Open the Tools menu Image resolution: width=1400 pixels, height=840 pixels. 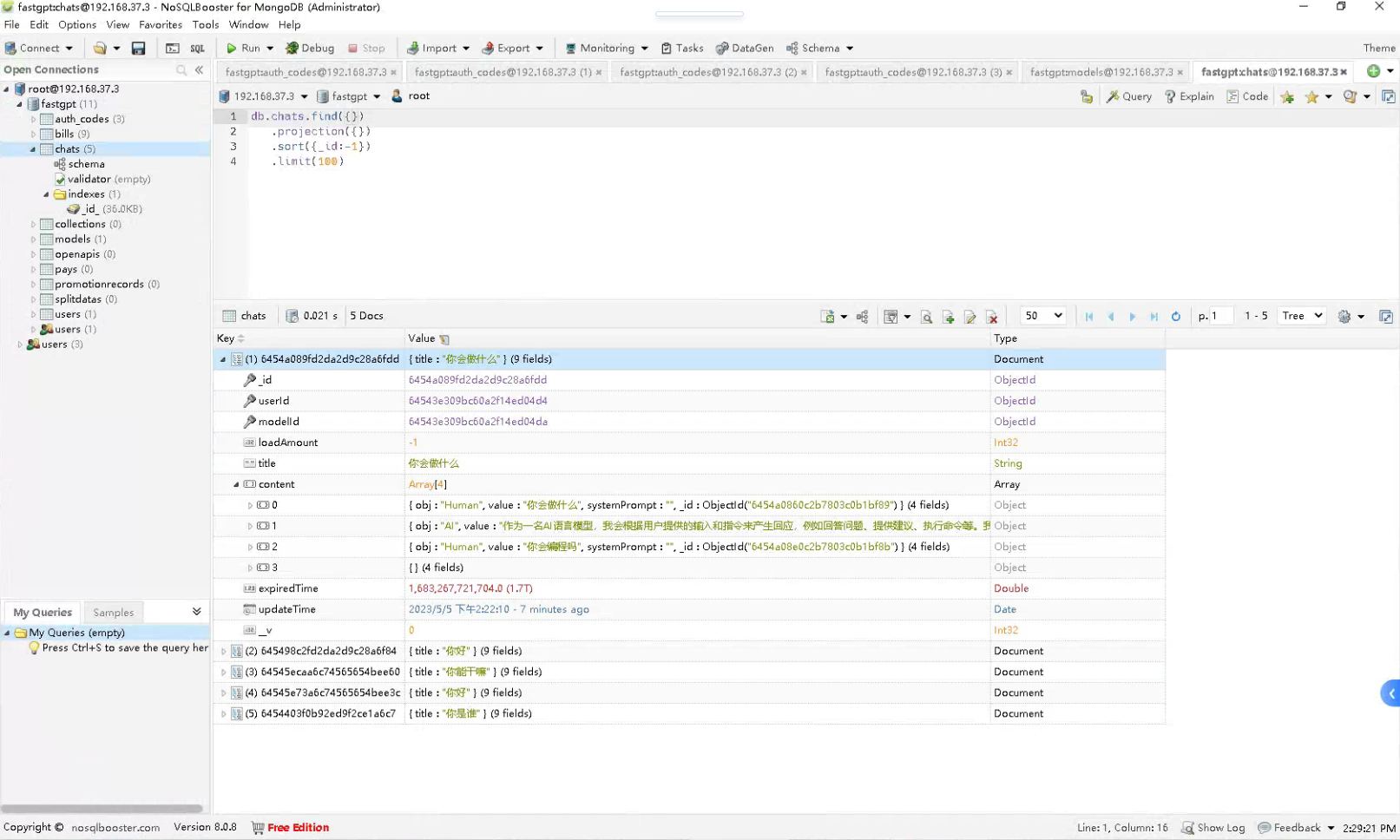pos(206,25)
